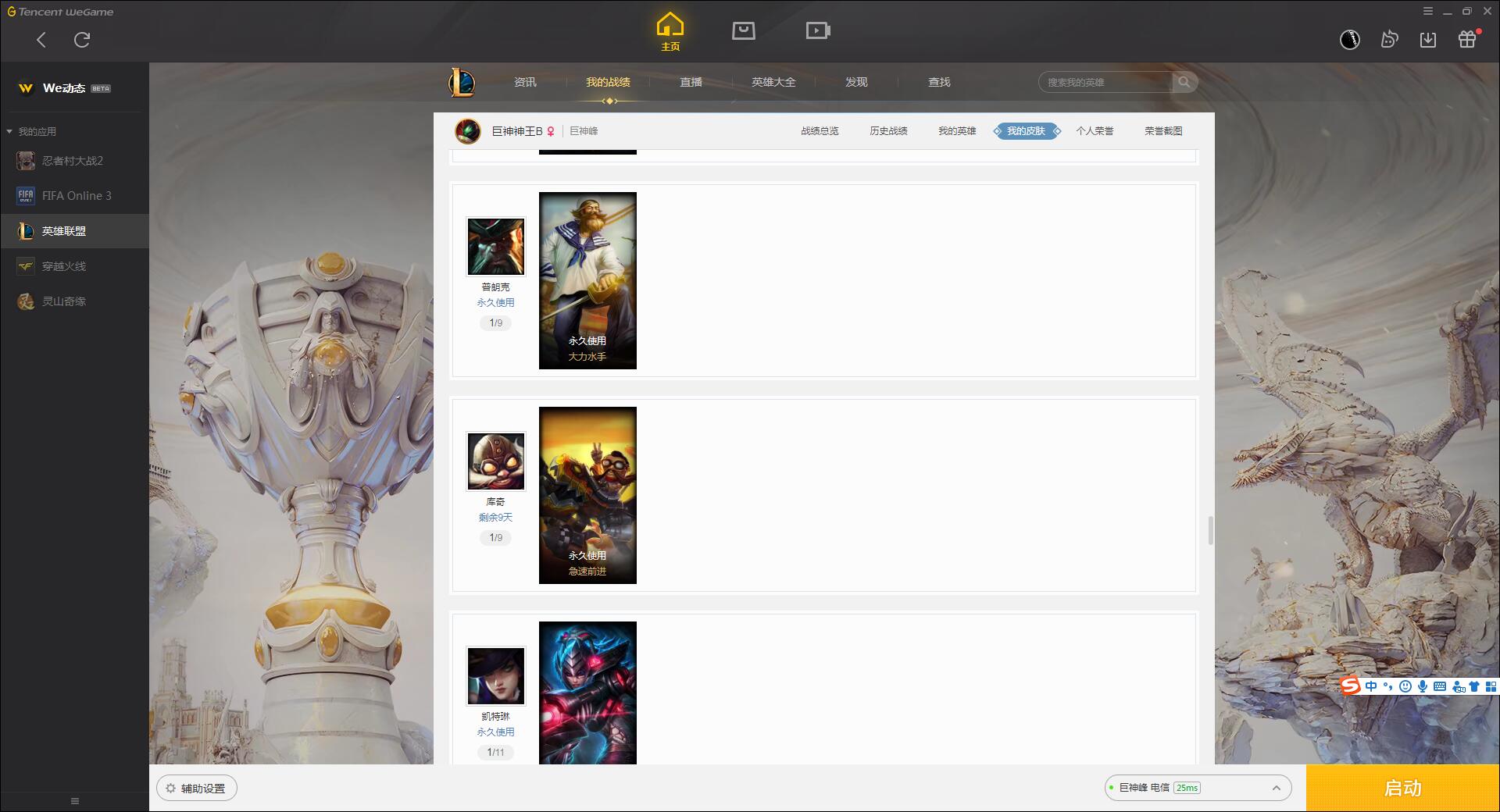Open the soft keyboard icon in IME bar
Image resolution: width=1500 pixels, height=812 pixels.
1440,686
